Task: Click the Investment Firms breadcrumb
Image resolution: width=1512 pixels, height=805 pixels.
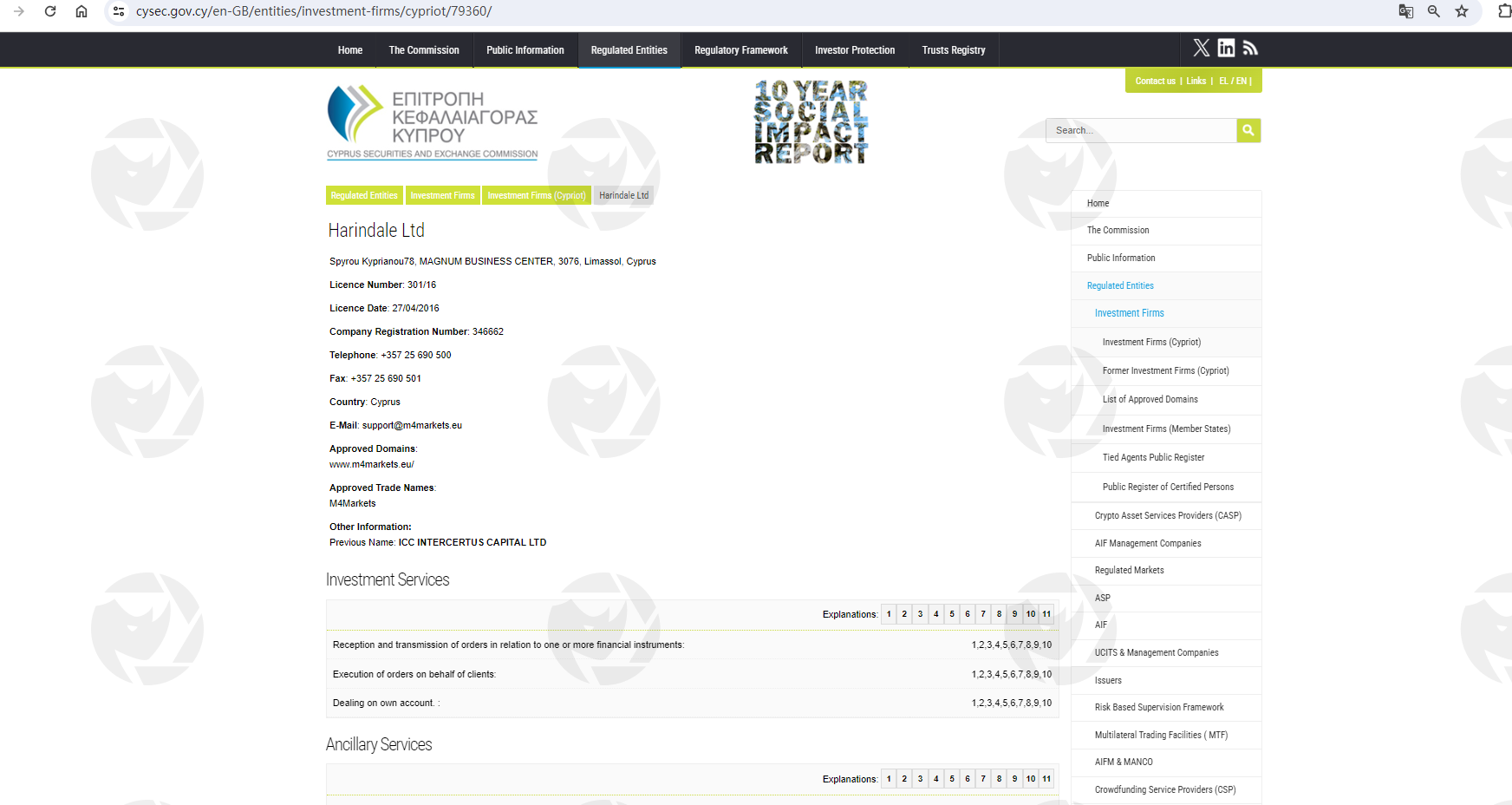Action: [x=442, y=196]
